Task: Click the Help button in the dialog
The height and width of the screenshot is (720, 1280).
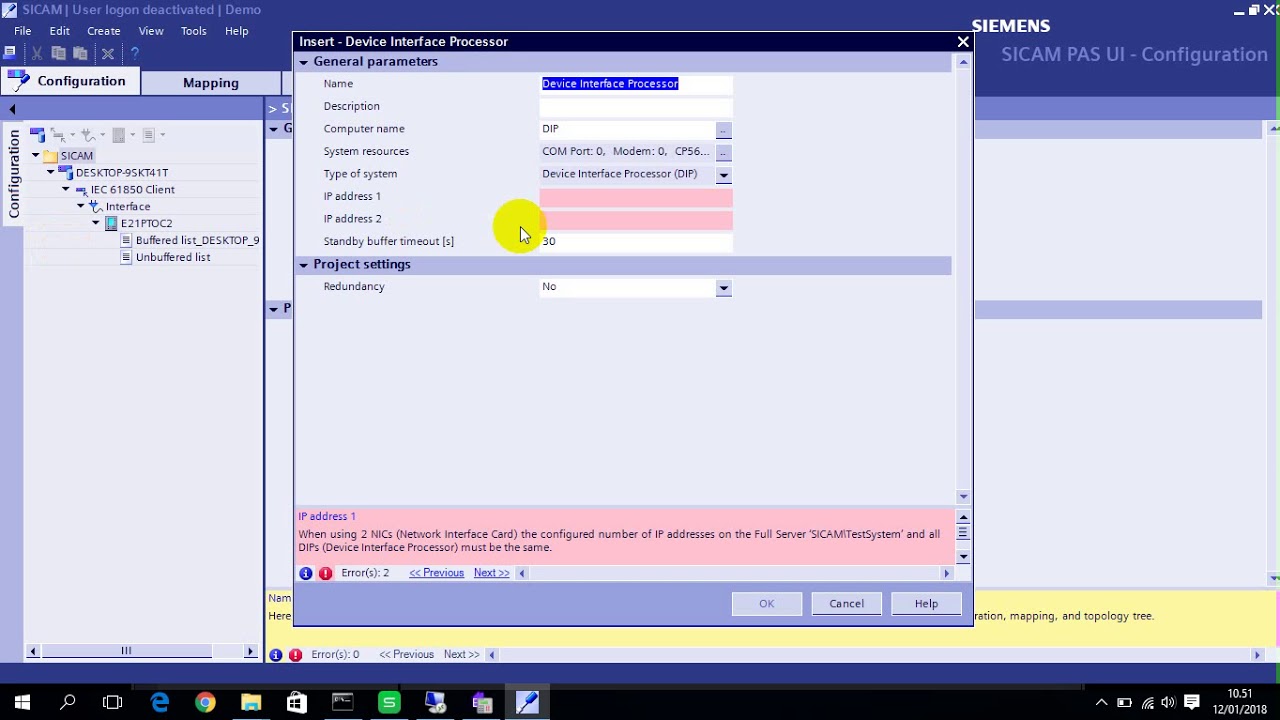Action: click(926, 603)
